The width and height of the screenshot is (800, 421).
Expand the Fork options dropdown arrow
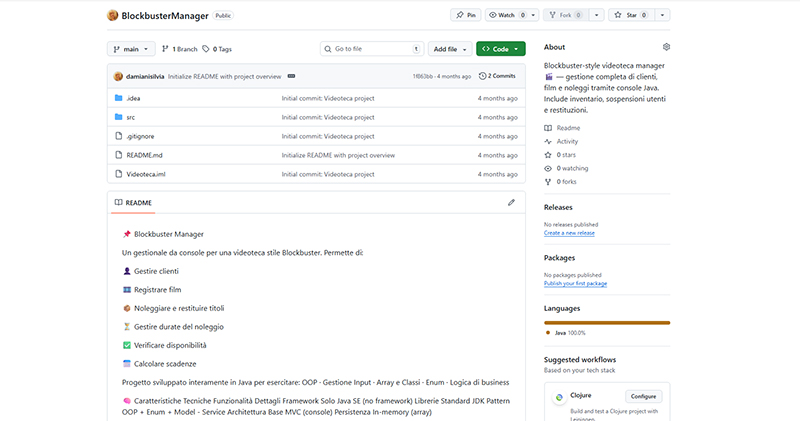click(596, 15)
